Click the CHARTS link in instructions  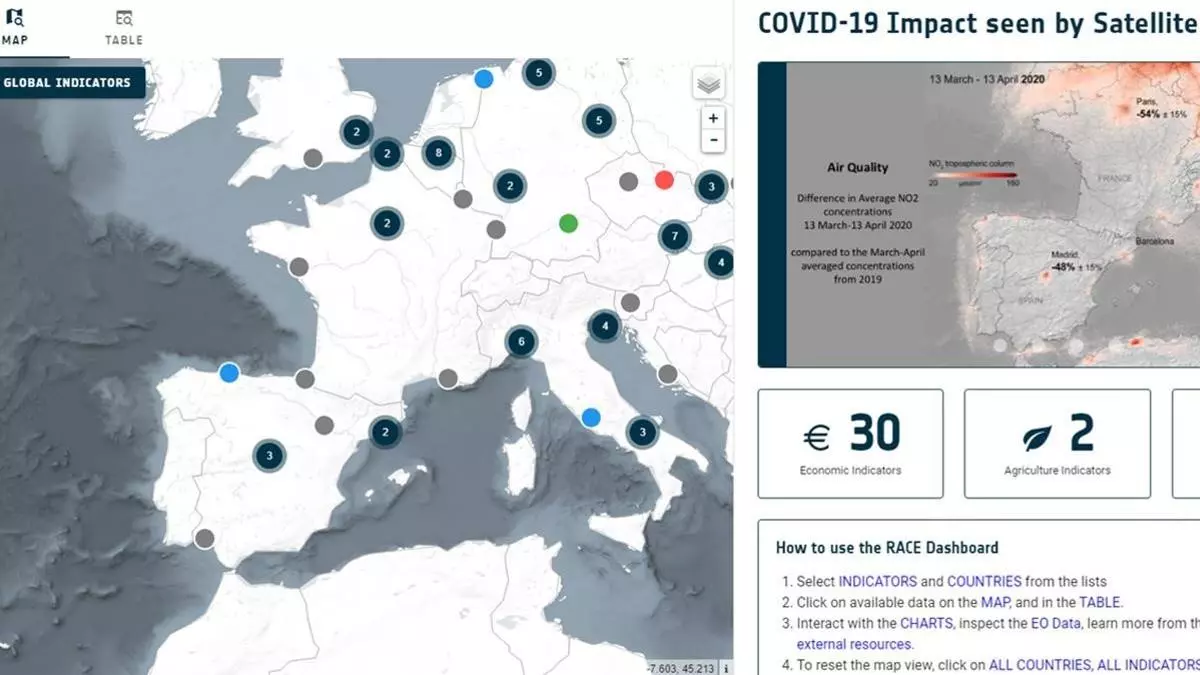[927, 623]
